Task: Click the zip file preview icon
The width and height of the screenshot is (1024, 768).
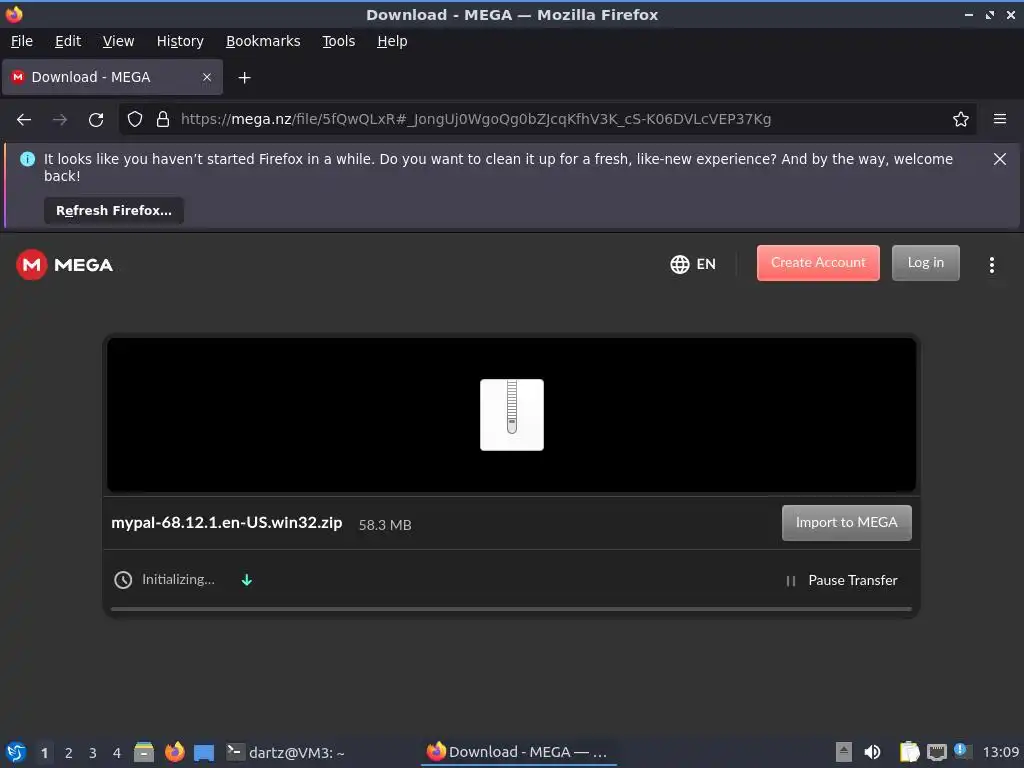Action: point(512,415)
